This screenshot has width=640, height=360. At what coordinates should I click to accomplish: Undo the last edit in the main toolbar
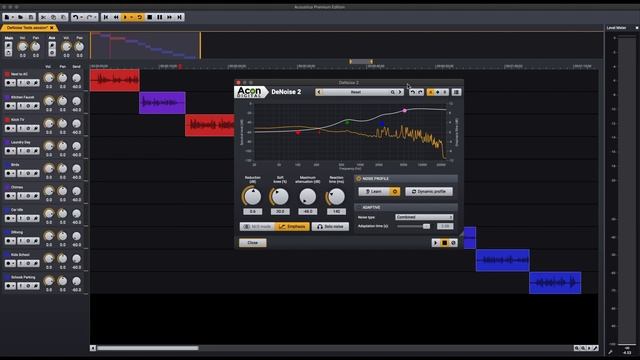76,17
